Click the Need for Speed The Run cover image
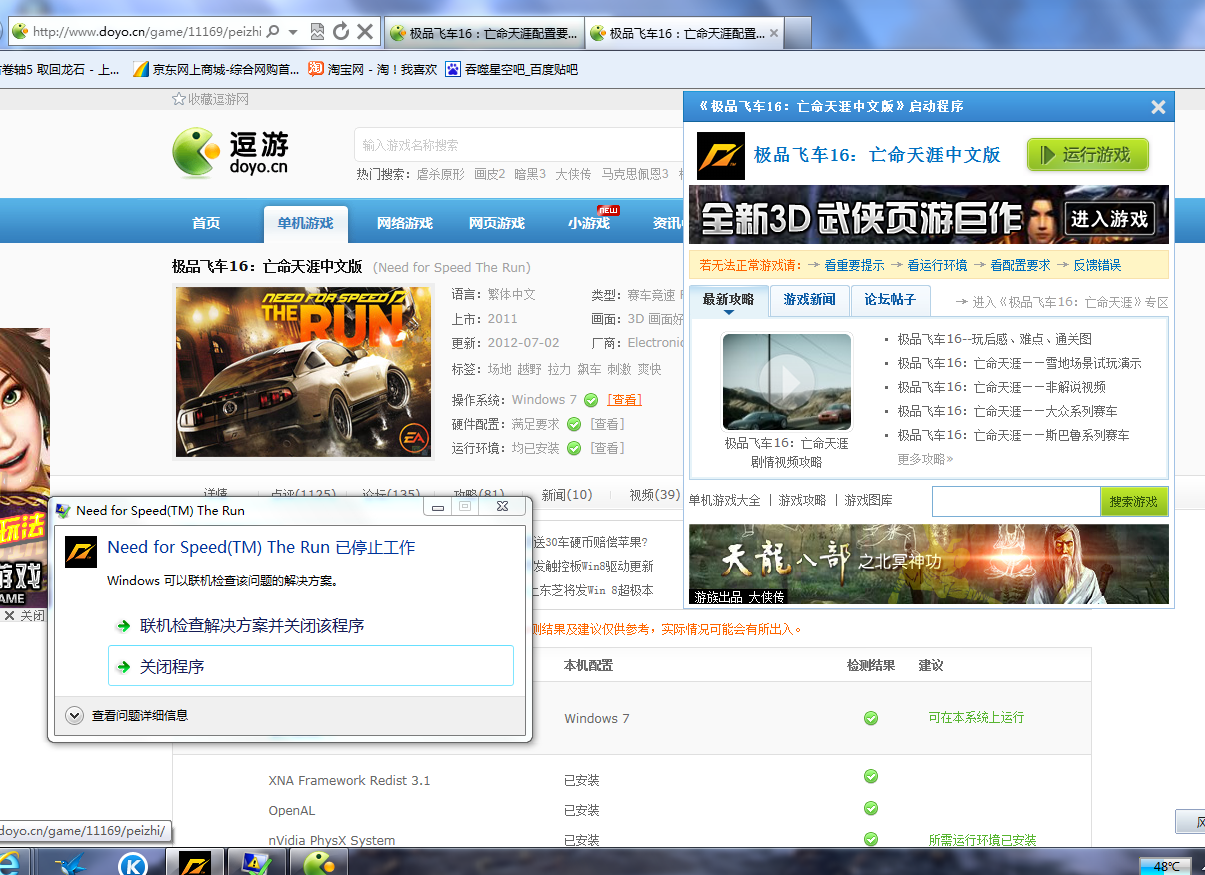 pyautogui.click(x=304, y=372)
